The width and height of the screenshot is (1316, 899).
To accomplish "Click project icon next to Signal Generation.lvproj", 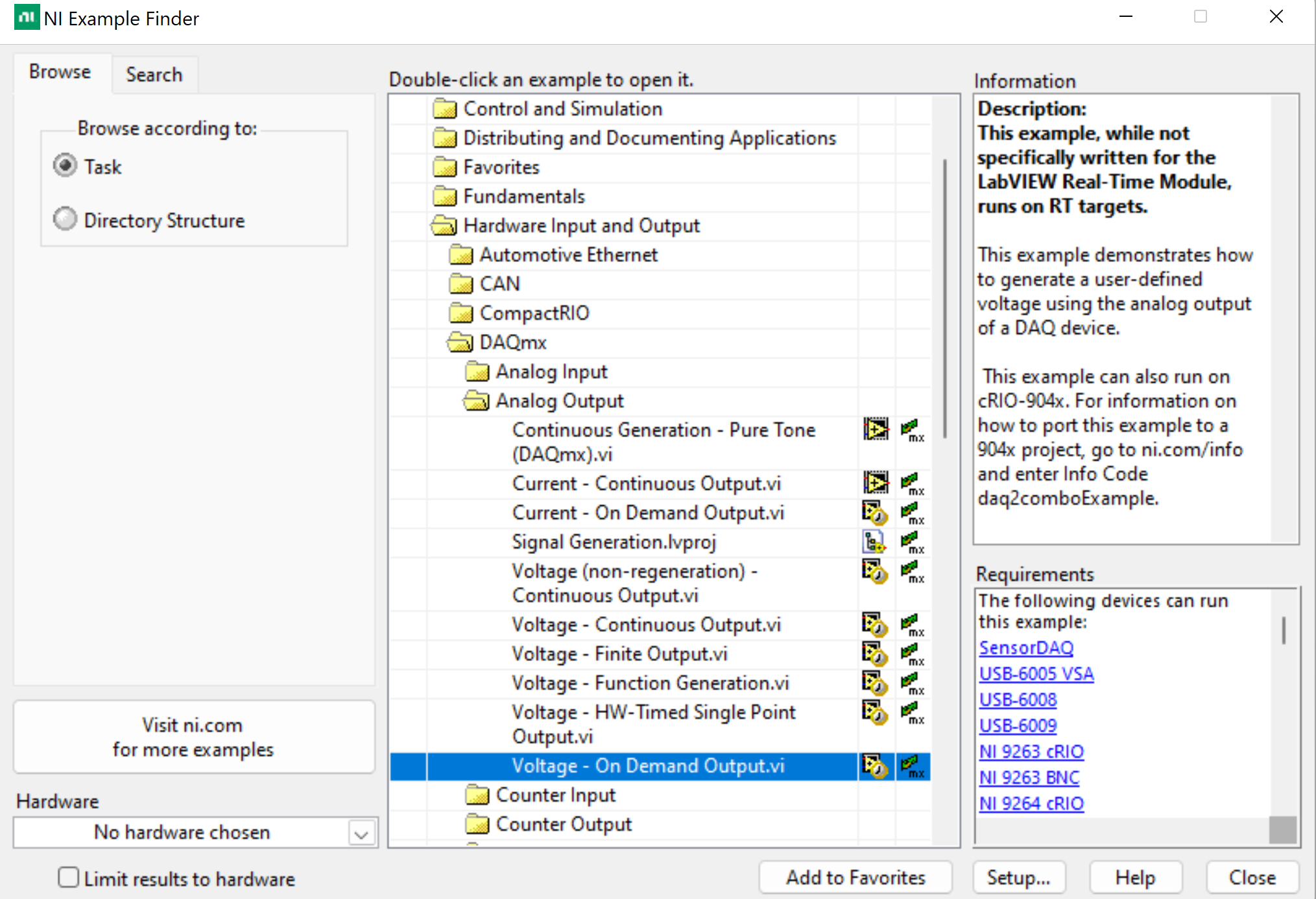I will coord(874,542).
